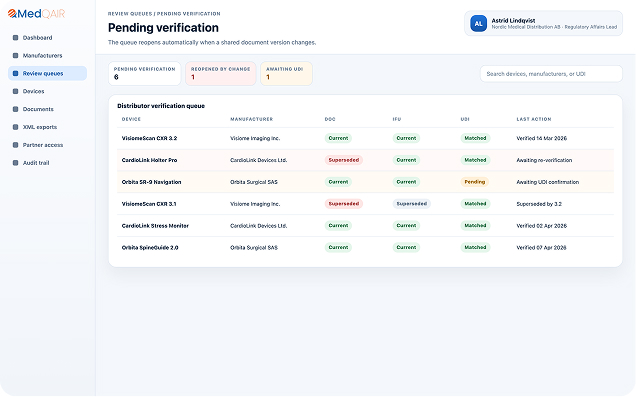Open the CardioLink Stress Monitor row

[365, 226]
